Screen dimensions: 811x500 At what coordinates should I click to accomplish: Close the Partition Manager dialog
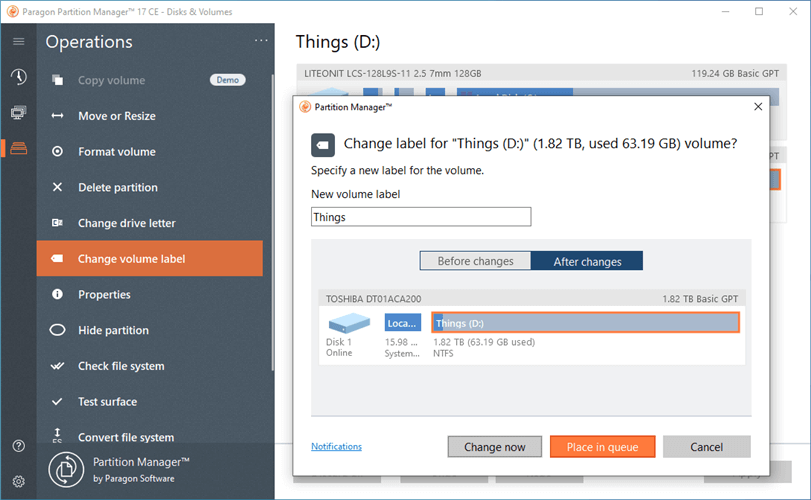pos(758,107)
